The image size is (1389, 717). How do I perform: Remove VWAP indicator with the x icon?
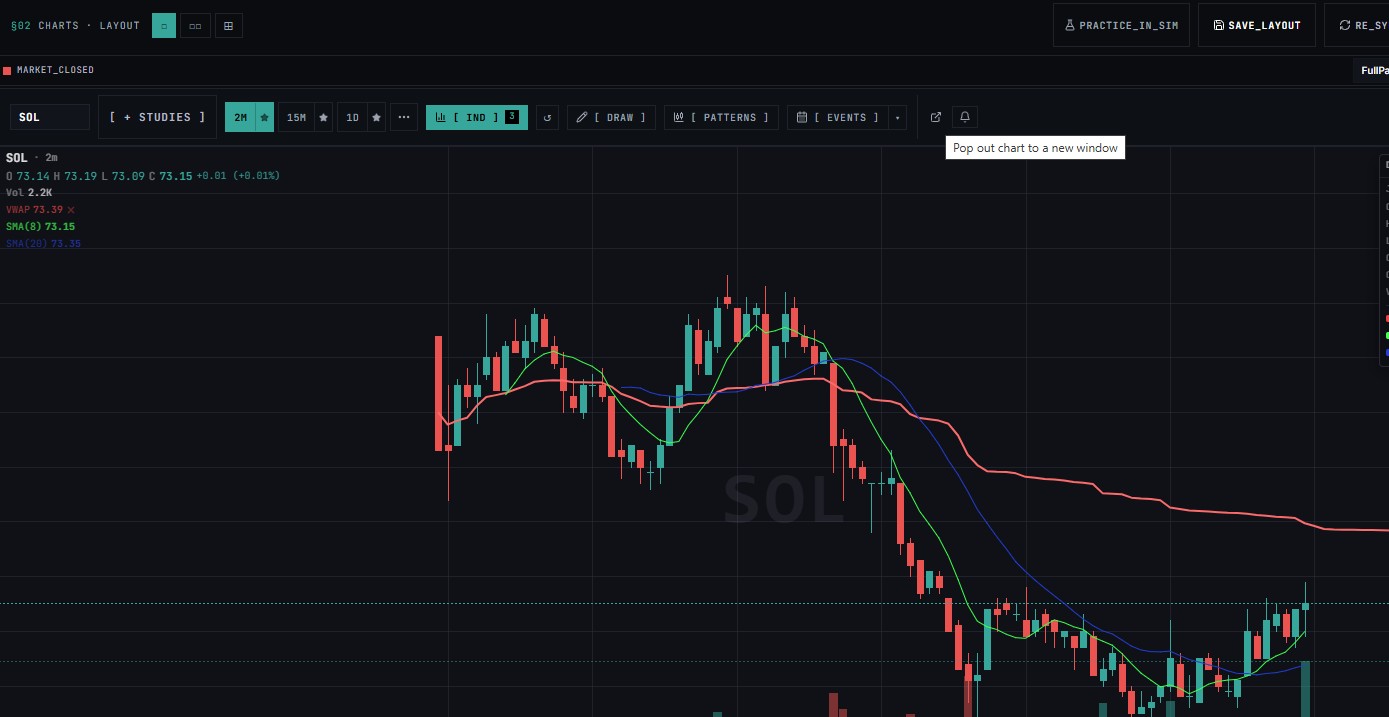click(71, 209)
